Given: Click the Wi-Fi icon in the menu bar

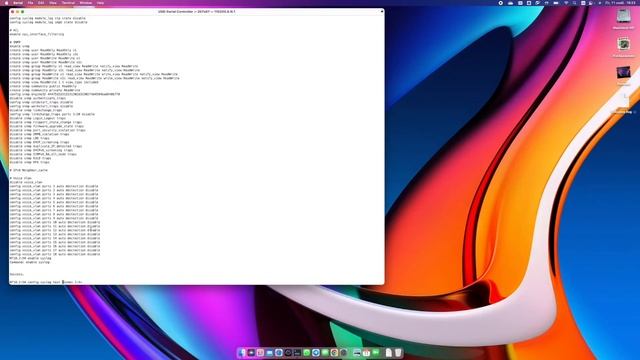Looking at the screenshot, I should point(567,3).
